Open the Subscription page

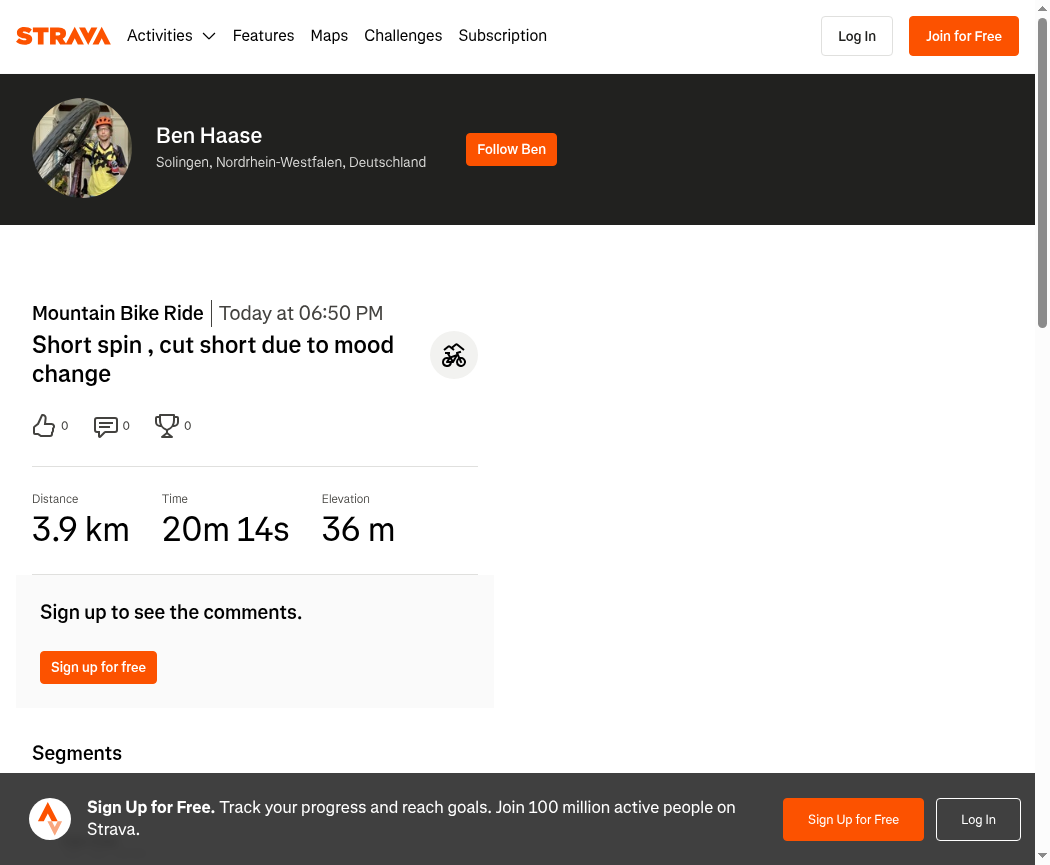[x=502, y=35]
